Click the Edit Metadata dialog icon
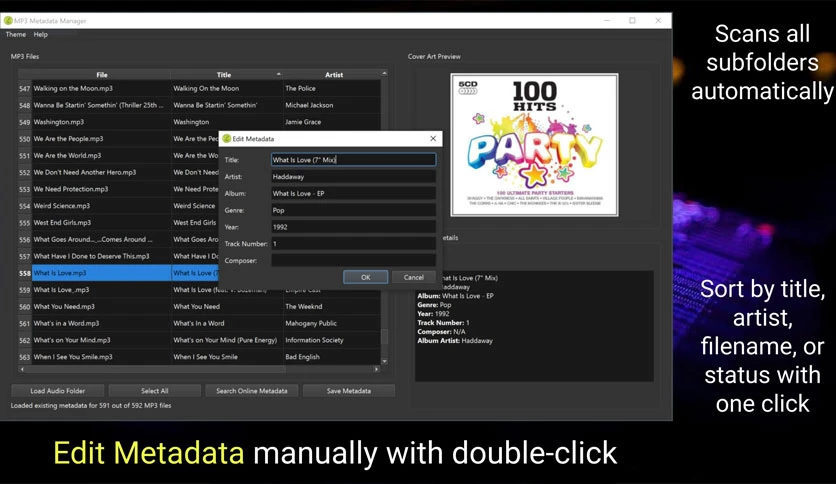 (227, 139)
